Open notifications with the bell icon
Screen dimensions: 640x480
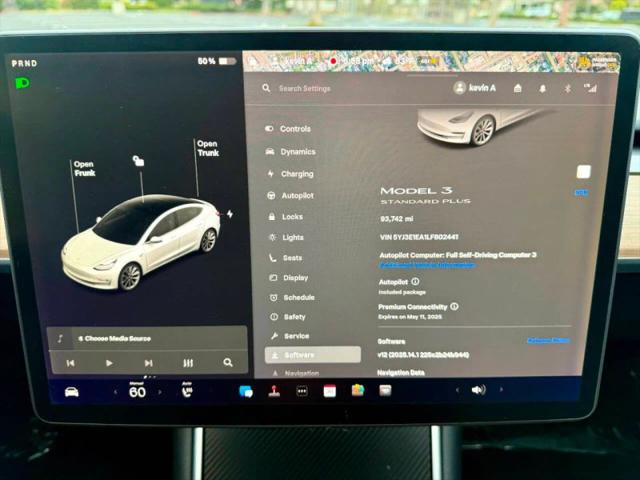(x=542, y=88)
